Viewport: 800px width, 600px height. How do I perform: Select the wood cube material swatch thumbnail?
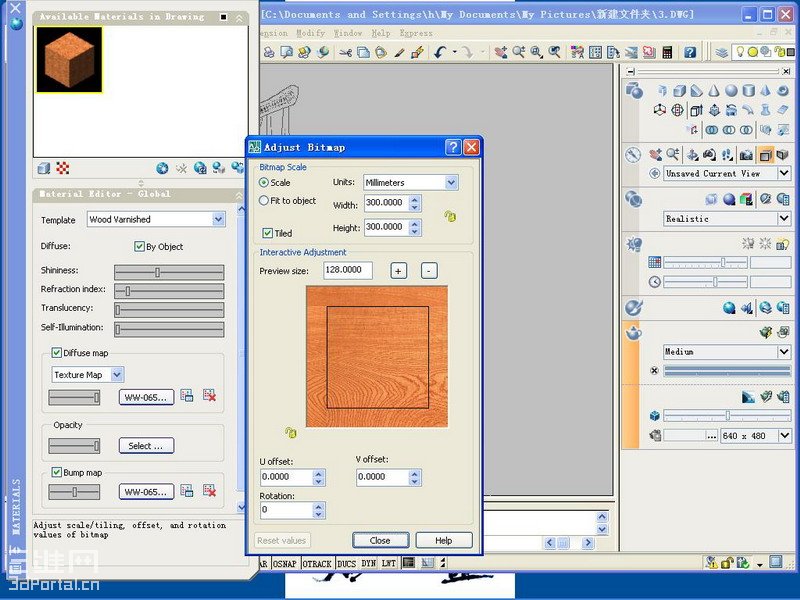click(69, 60)
